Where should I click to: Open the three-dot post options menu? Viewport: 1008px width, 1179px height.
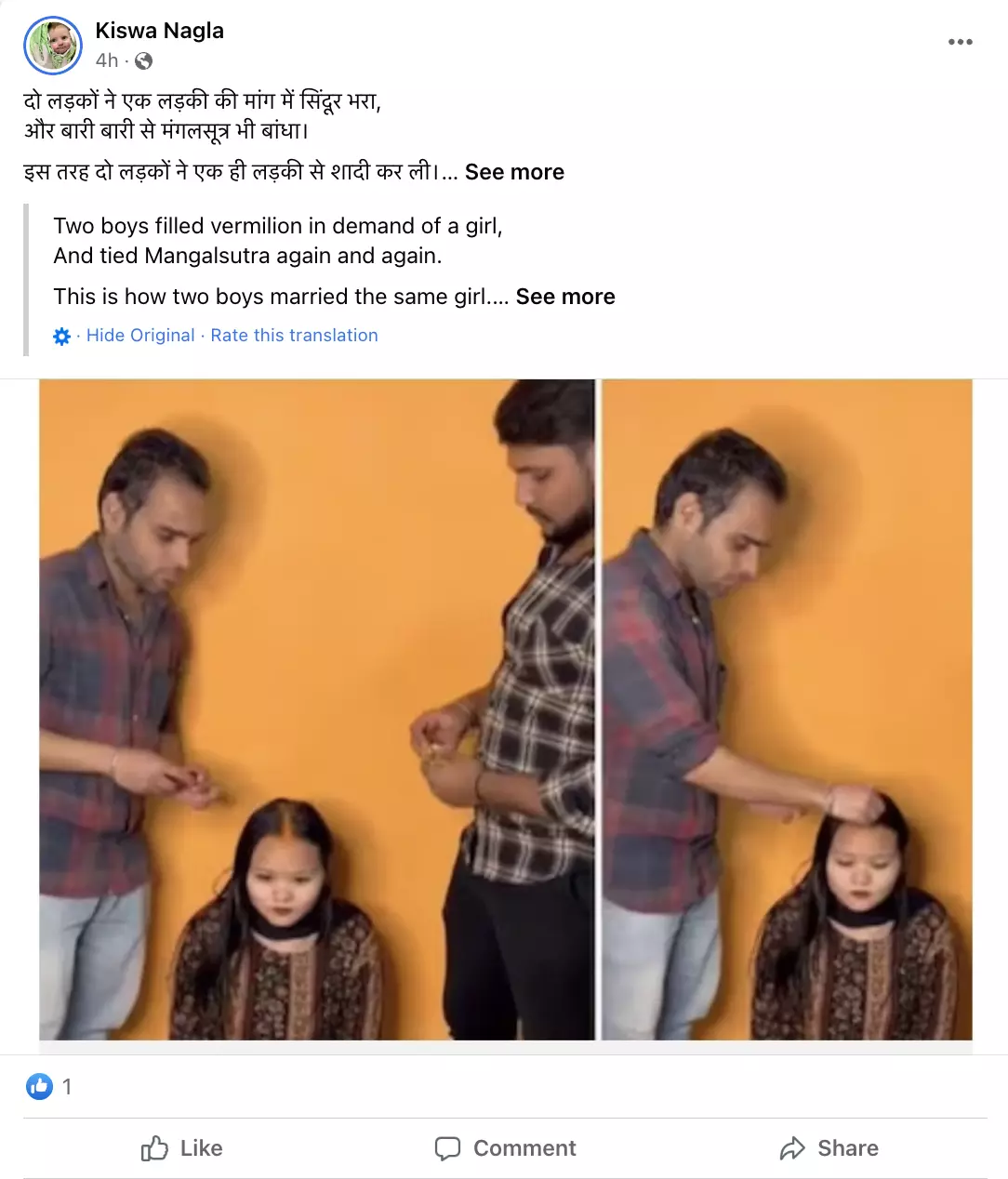(x=960, y=42)
